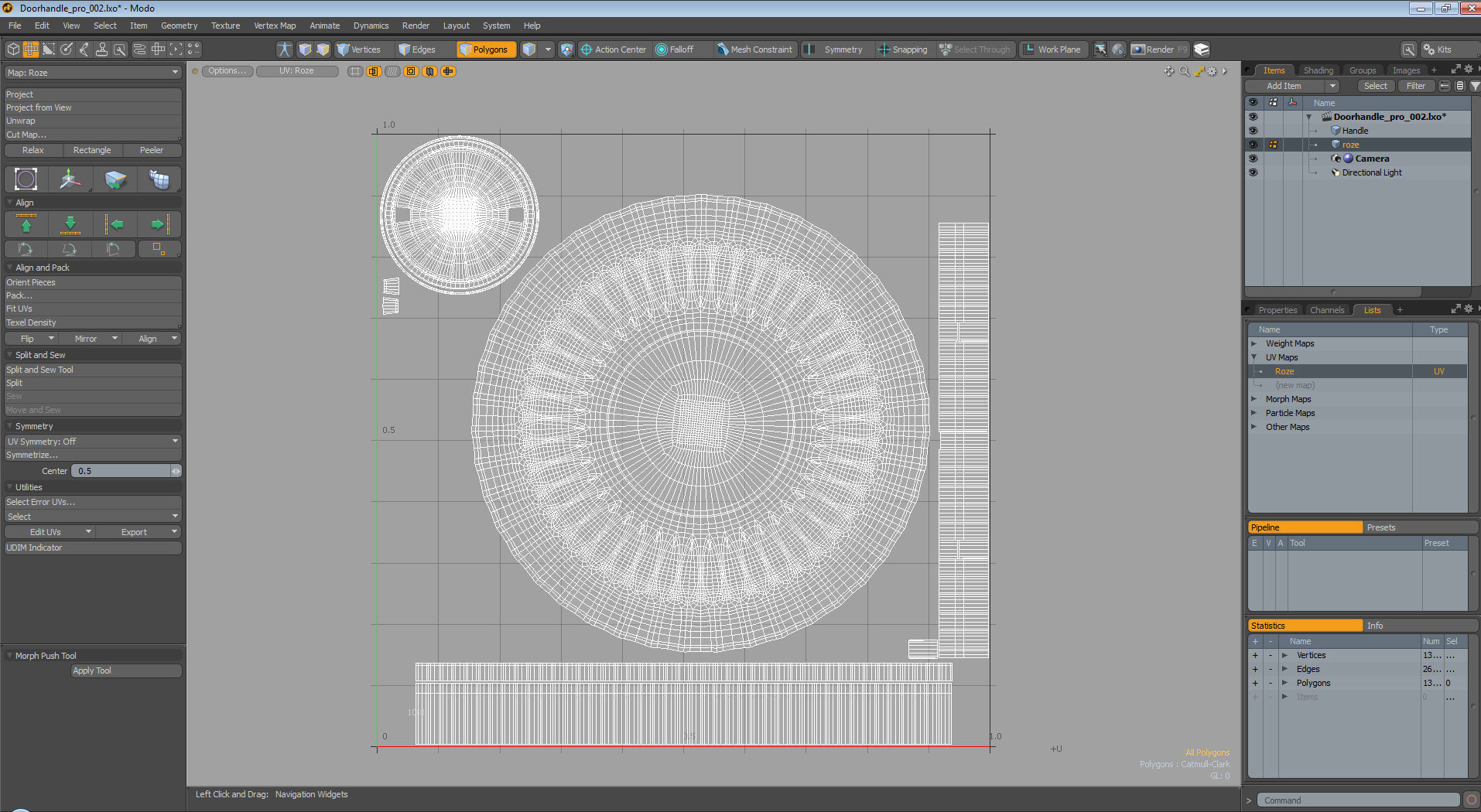
Task: Select the Roze UV map row
Action: (x=1358, y=371)
